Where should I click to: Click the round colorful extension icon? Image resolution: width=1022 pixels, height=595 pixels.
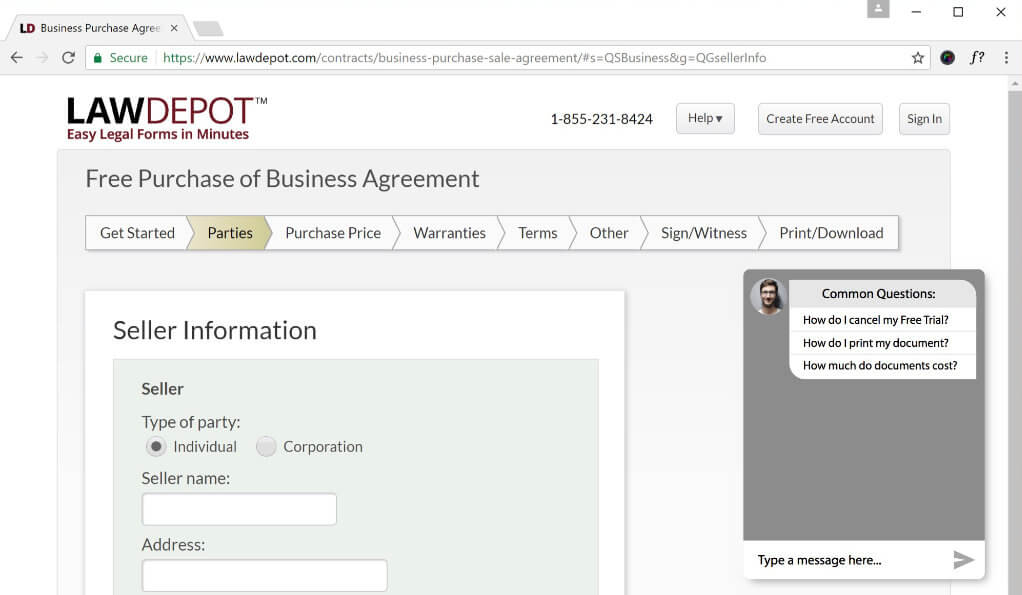click(948, 58)
